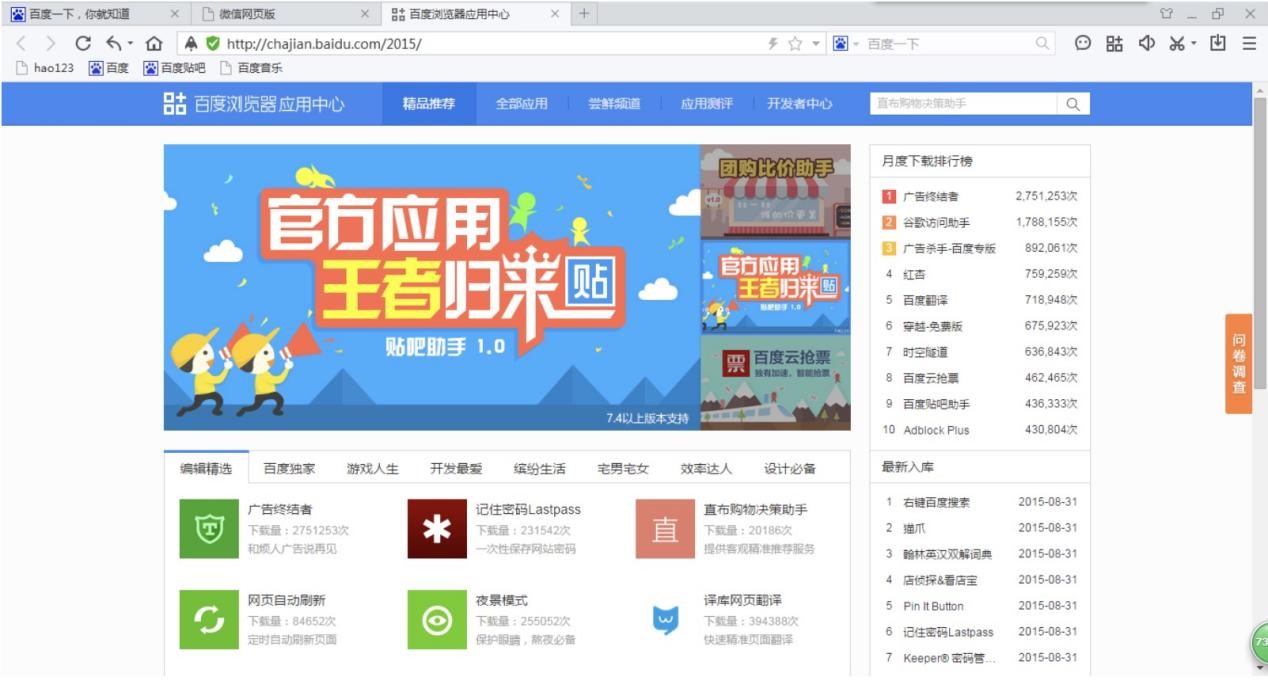Click the lightning speed mode icon
The image size is (1268, 692).
tap(772, 44)
